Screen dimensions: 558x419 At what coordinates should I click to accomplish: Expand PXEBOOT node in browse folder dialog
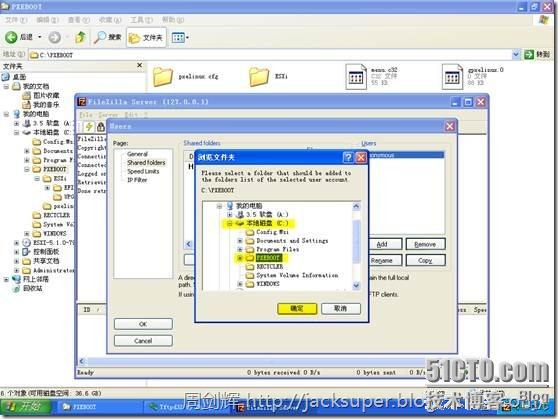pos(240,258)
